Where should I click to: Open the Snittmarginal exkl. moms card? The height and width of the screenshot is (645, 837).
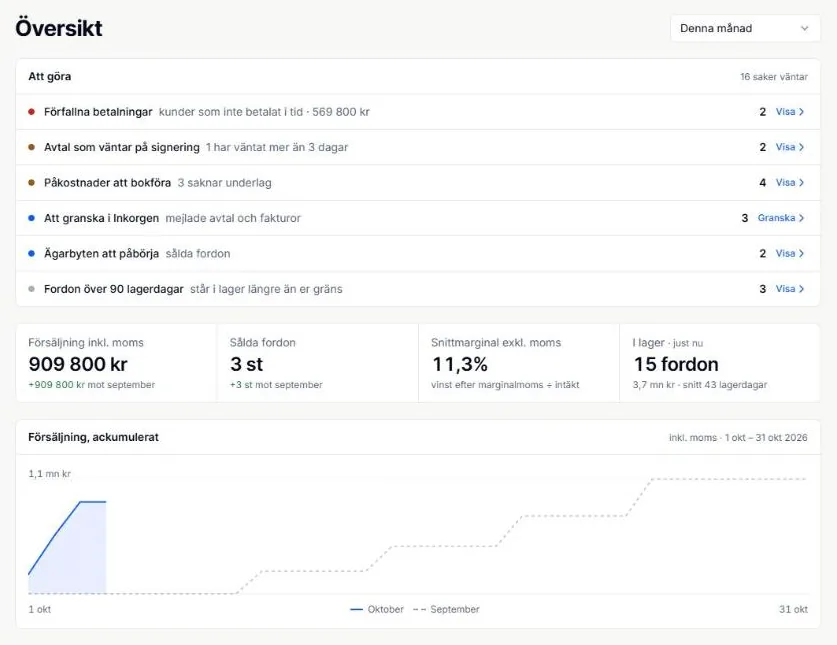(x=519, y=363)
